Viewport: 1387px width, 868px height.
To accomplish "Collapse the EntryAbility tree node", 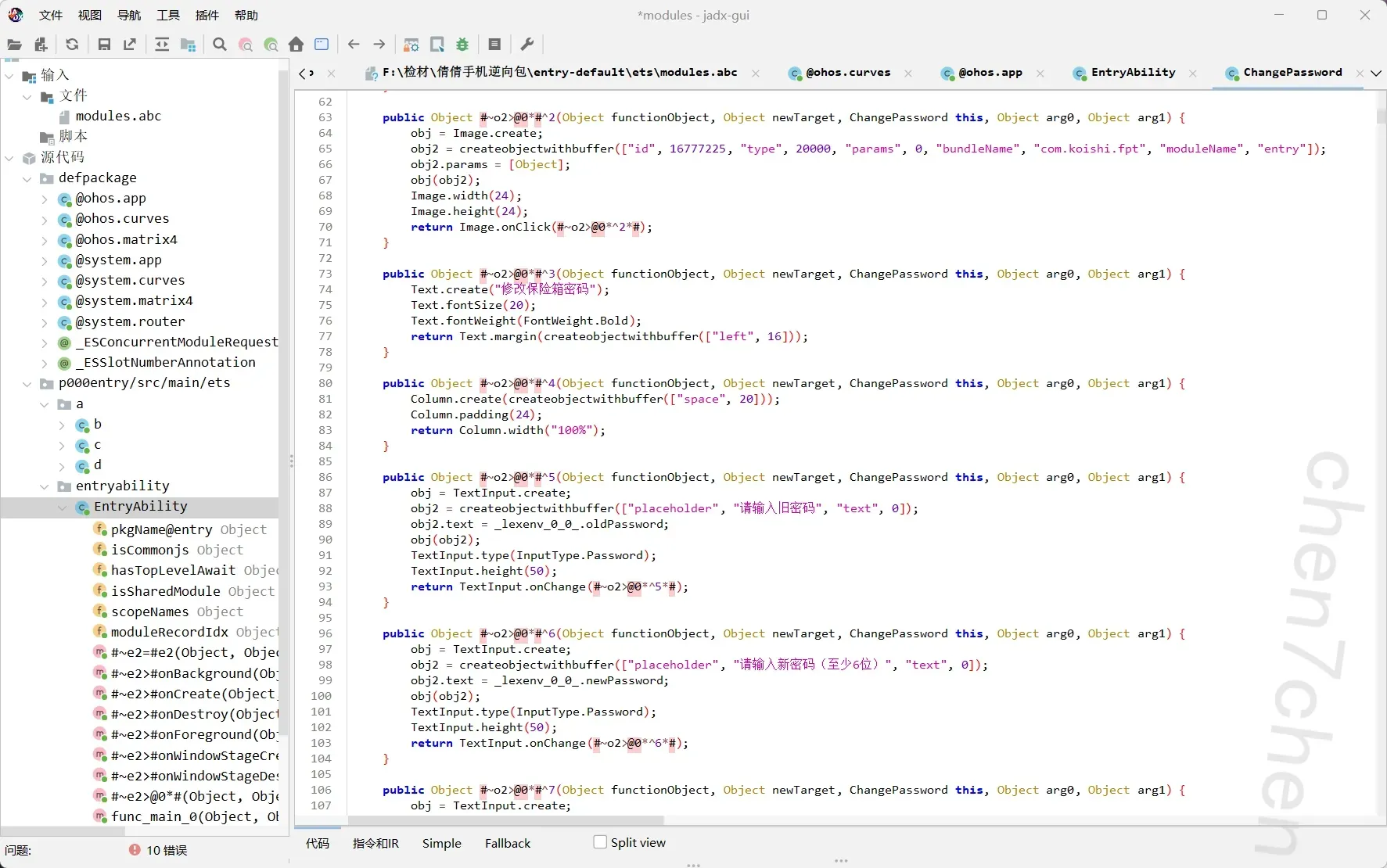I will point(63,507).
